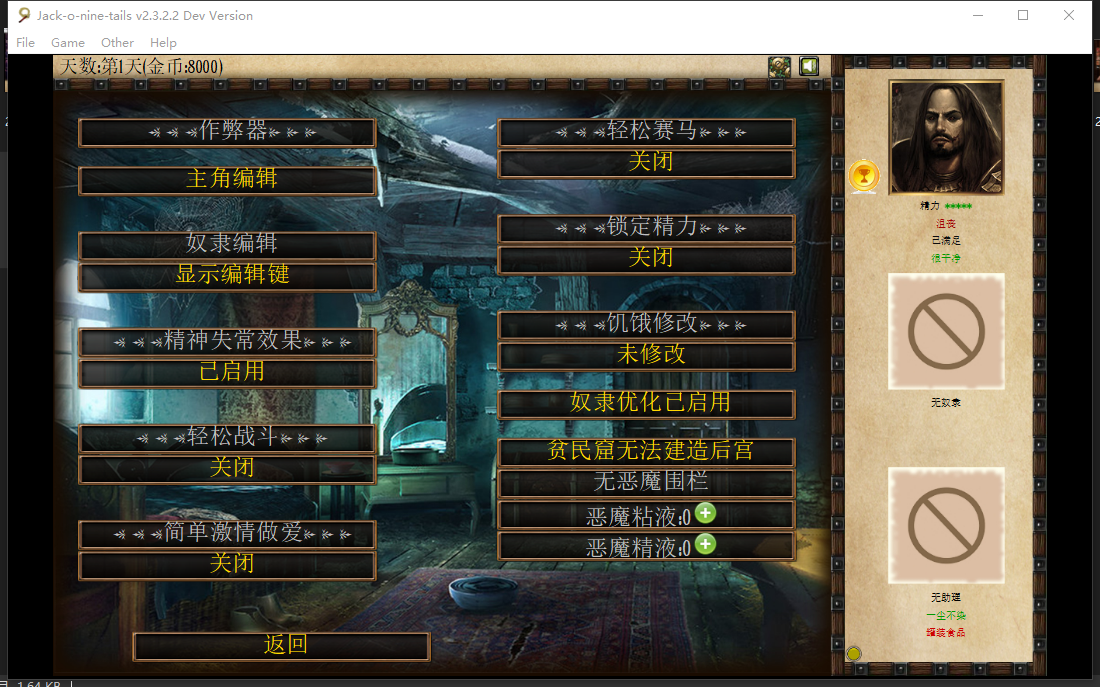1100x687 pixels.
Task: Click the 无恶魔围栏 button
Action: 646,482
